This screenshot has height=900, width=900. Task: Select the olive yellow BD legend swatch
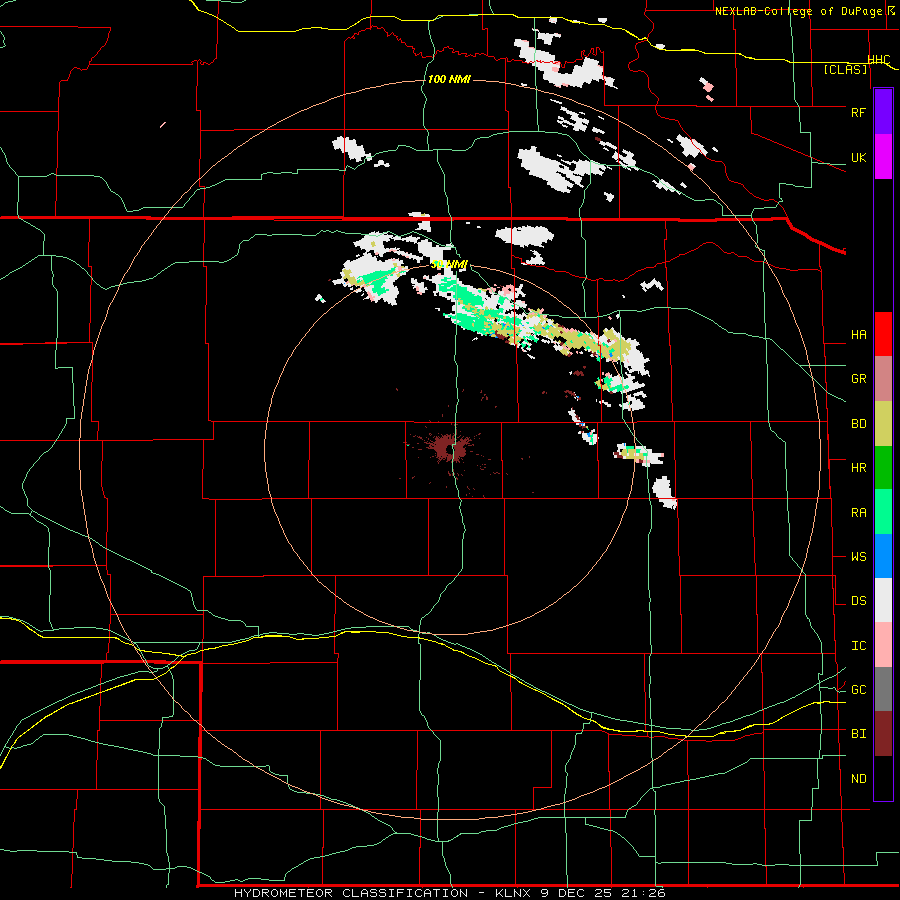click(x=883, y=424)
